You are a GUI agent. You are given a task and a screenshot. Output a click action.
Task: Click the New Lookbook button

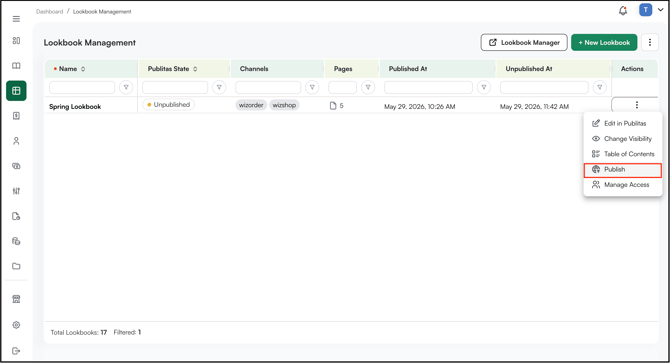click(604, 42)
